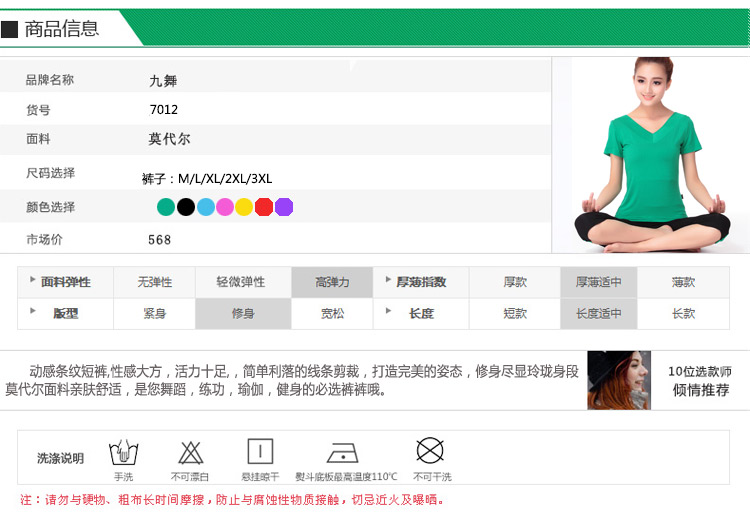Screen dimensions: 750x521
Task: Click the 倾情推荐 recommendation text
Action: pyautogui.click(x=701, y=390)
